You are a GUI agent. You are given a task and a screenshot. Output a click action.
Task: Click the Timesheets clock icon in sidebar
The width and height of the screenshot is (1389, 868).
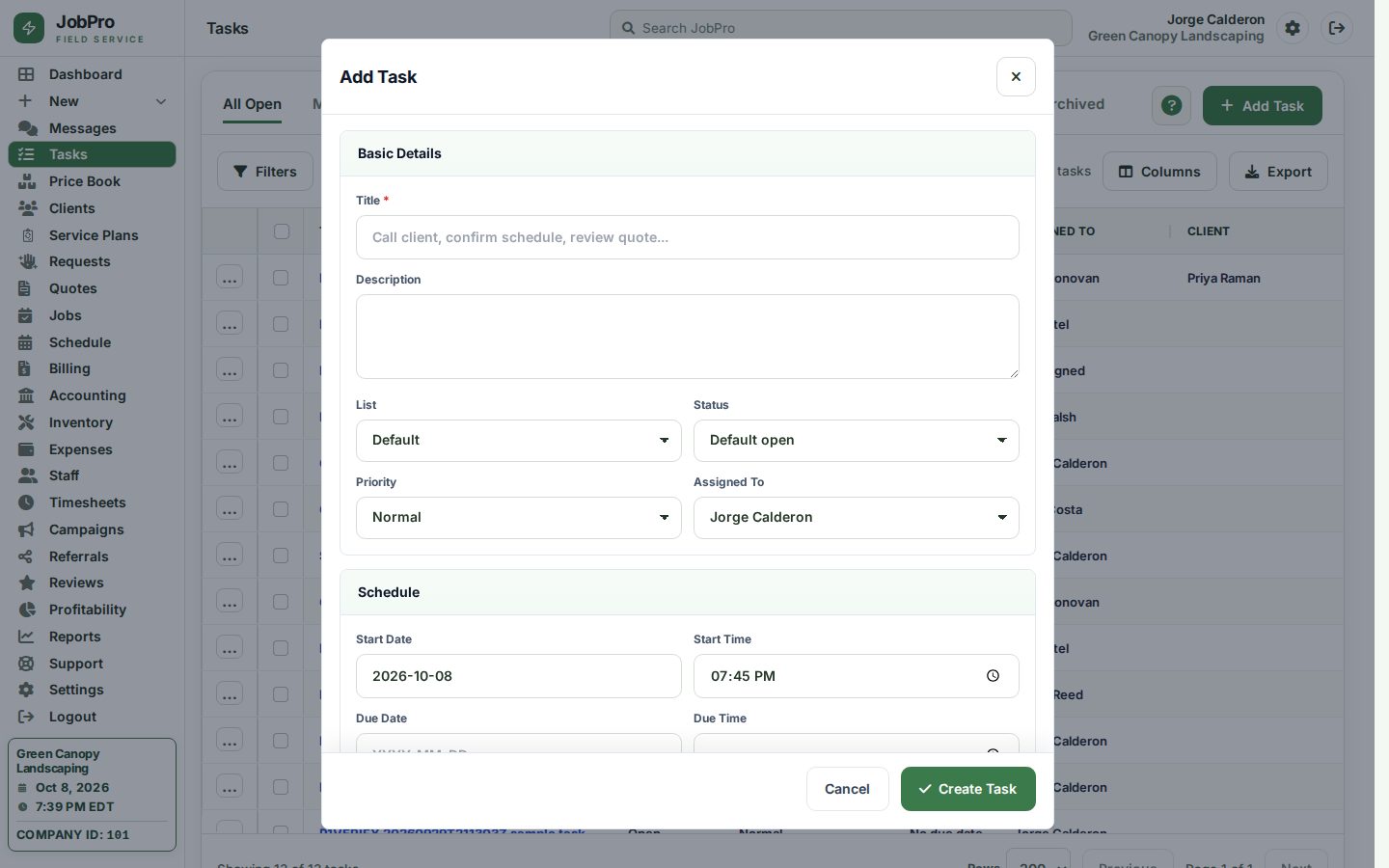(26, 502)
